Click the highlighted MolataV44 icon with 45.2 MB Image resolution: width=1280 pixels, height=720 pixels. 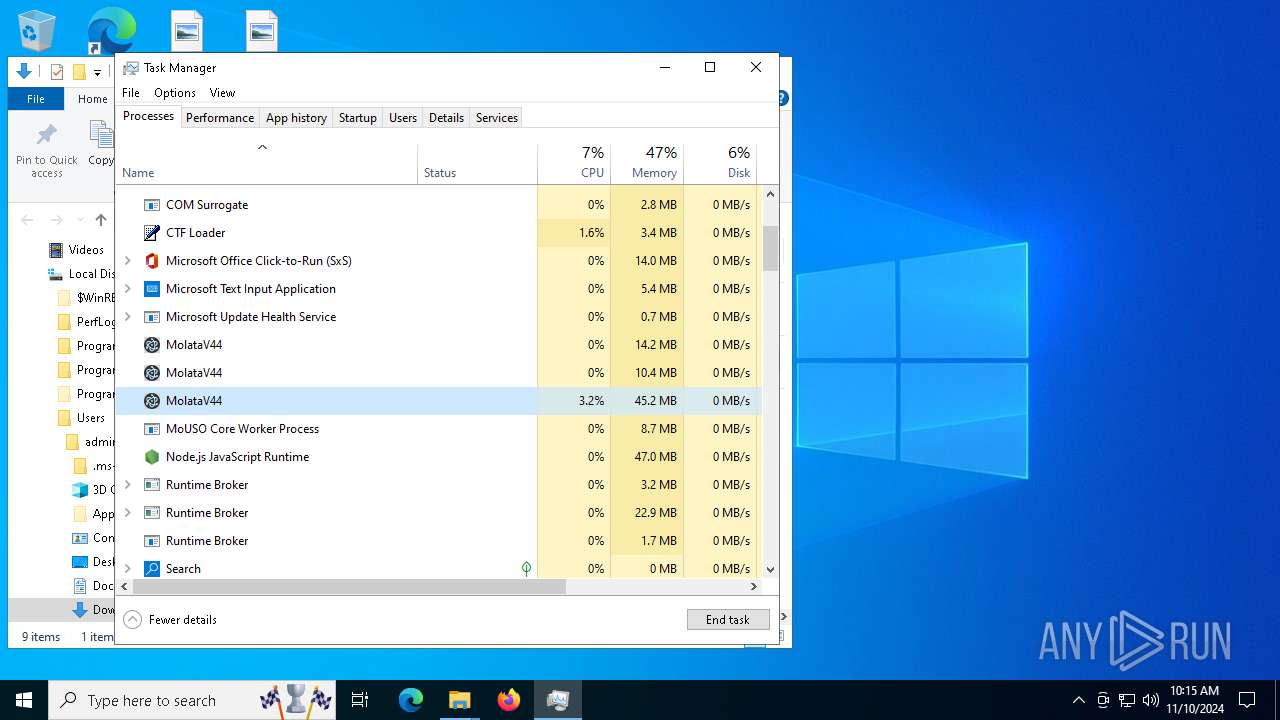tap(152, 401)
